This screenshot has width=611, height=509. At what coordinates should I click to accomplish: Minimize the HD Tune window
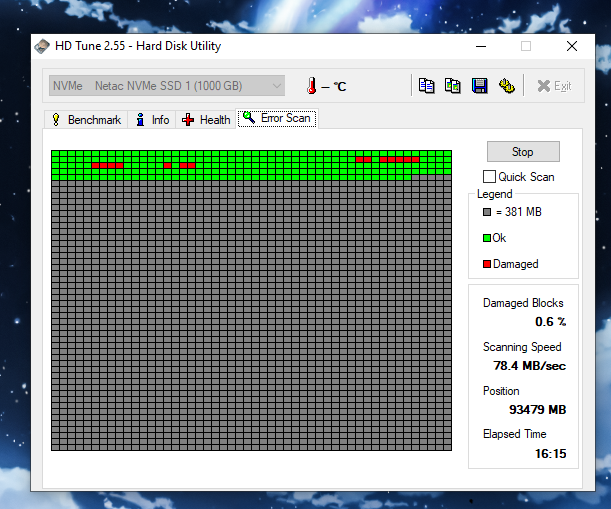481,46
